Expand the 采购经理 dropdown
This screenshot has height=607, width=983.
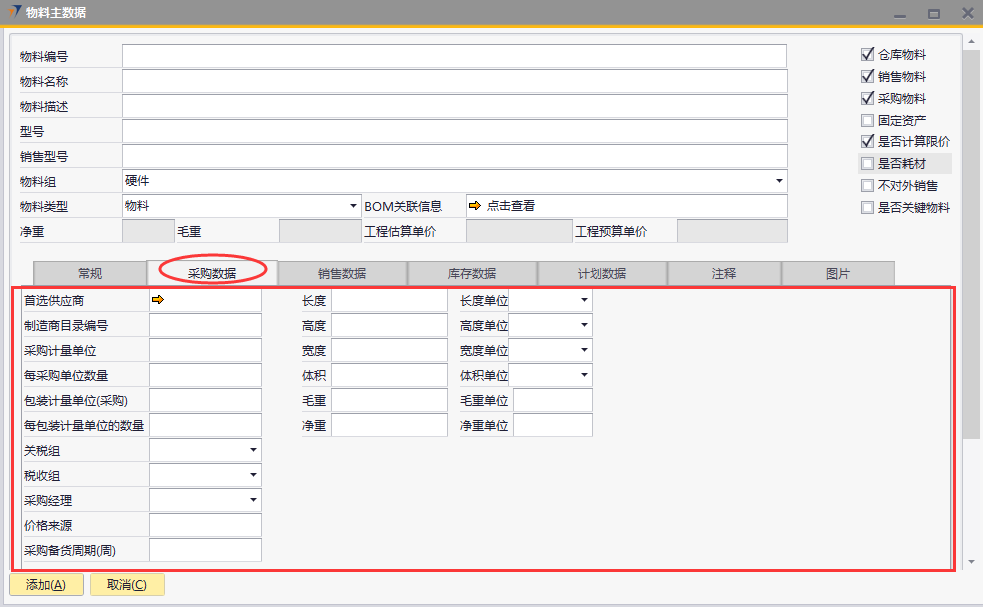coord(254,500)
